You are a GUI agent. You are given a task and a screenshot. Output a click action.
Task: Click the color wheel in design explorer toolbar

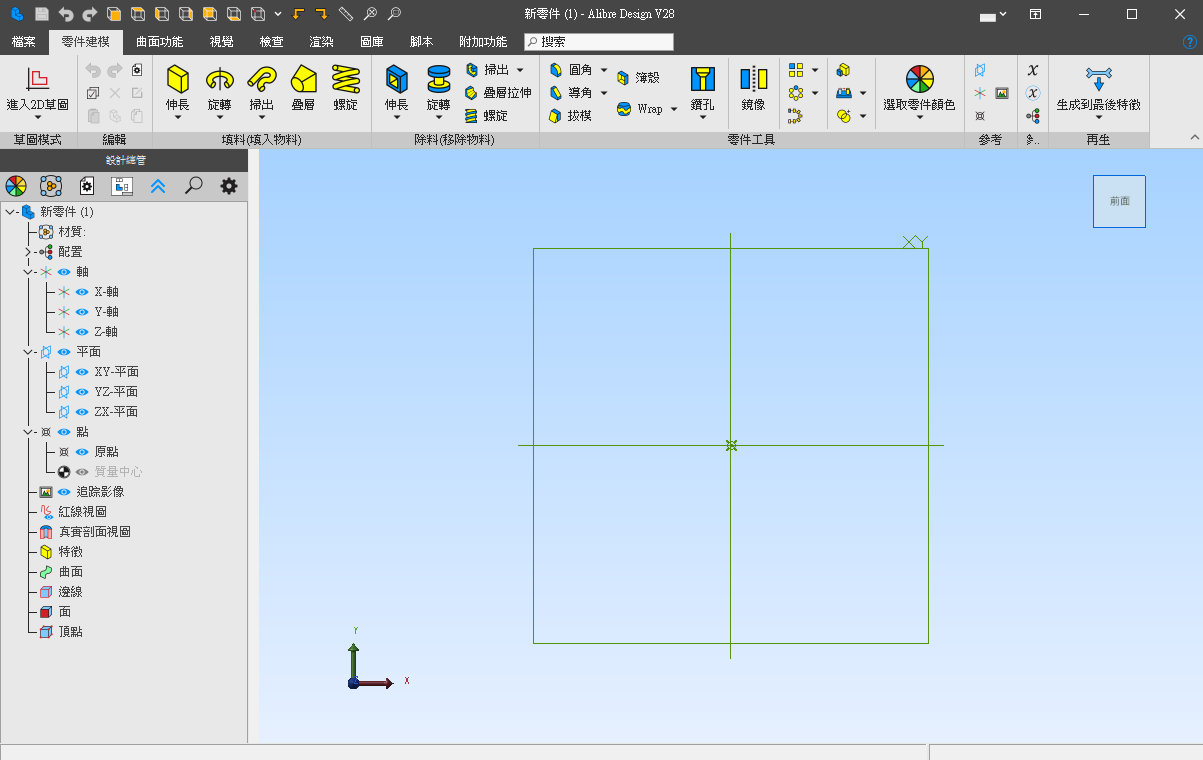point(16,186)
